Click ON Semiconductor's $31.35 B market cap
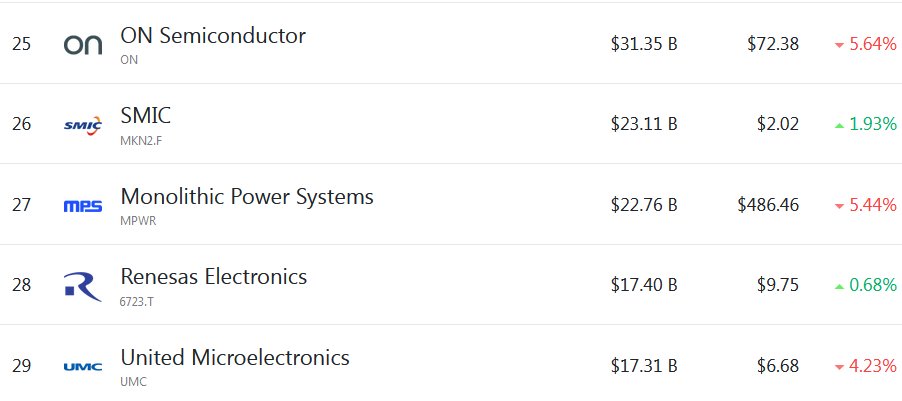The image size is (902, 401). (644, 44)
